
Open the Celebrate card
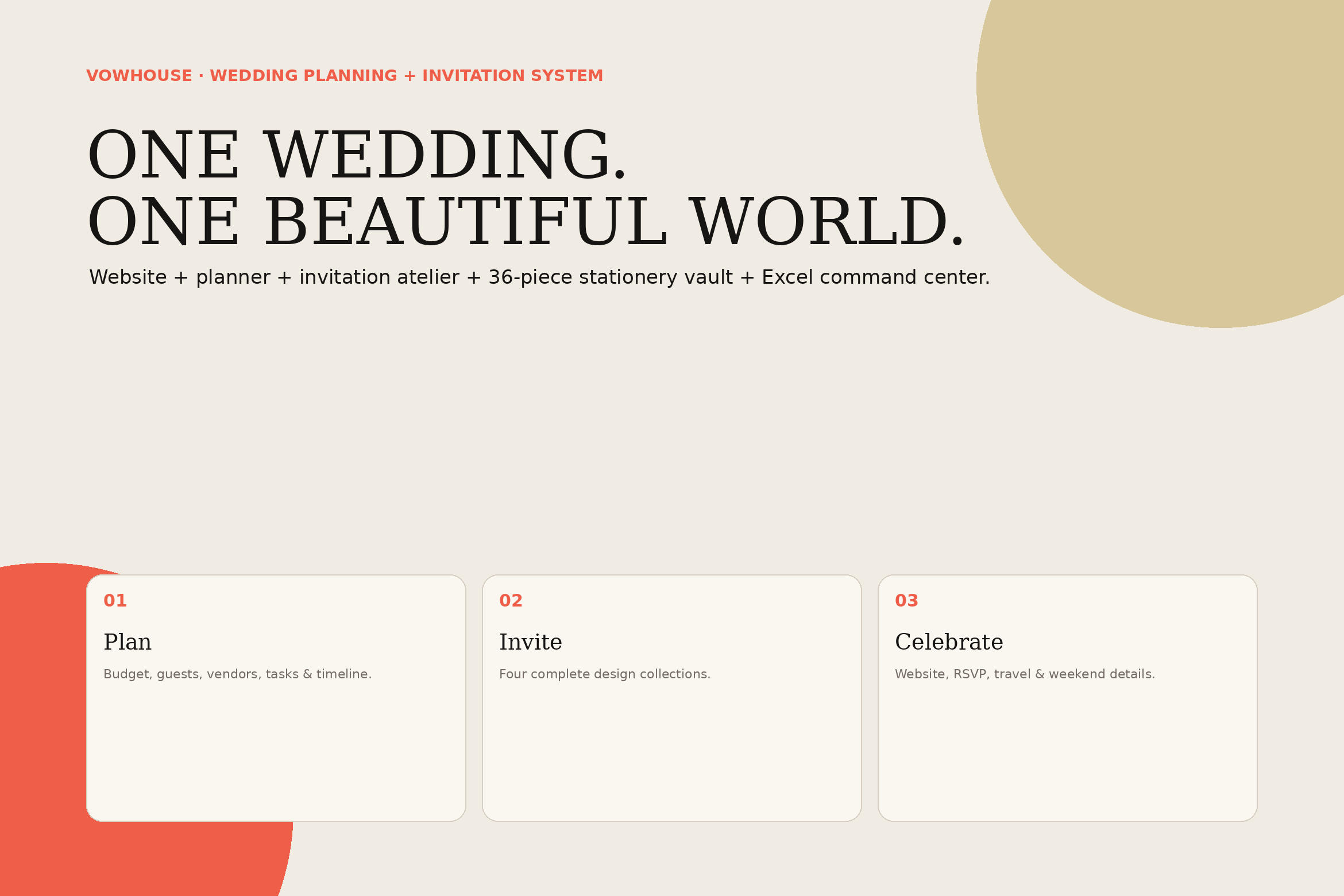(1067, 698)
